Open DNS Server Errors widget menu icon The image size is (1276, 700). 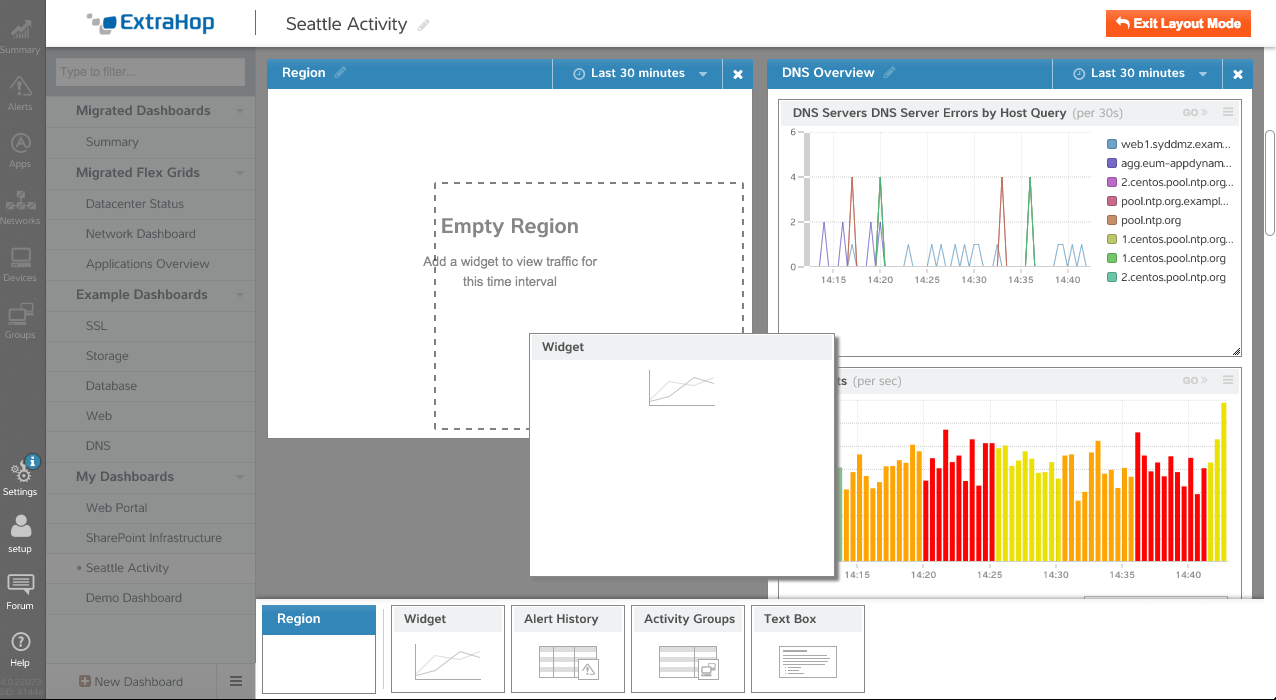[1229, 113]
